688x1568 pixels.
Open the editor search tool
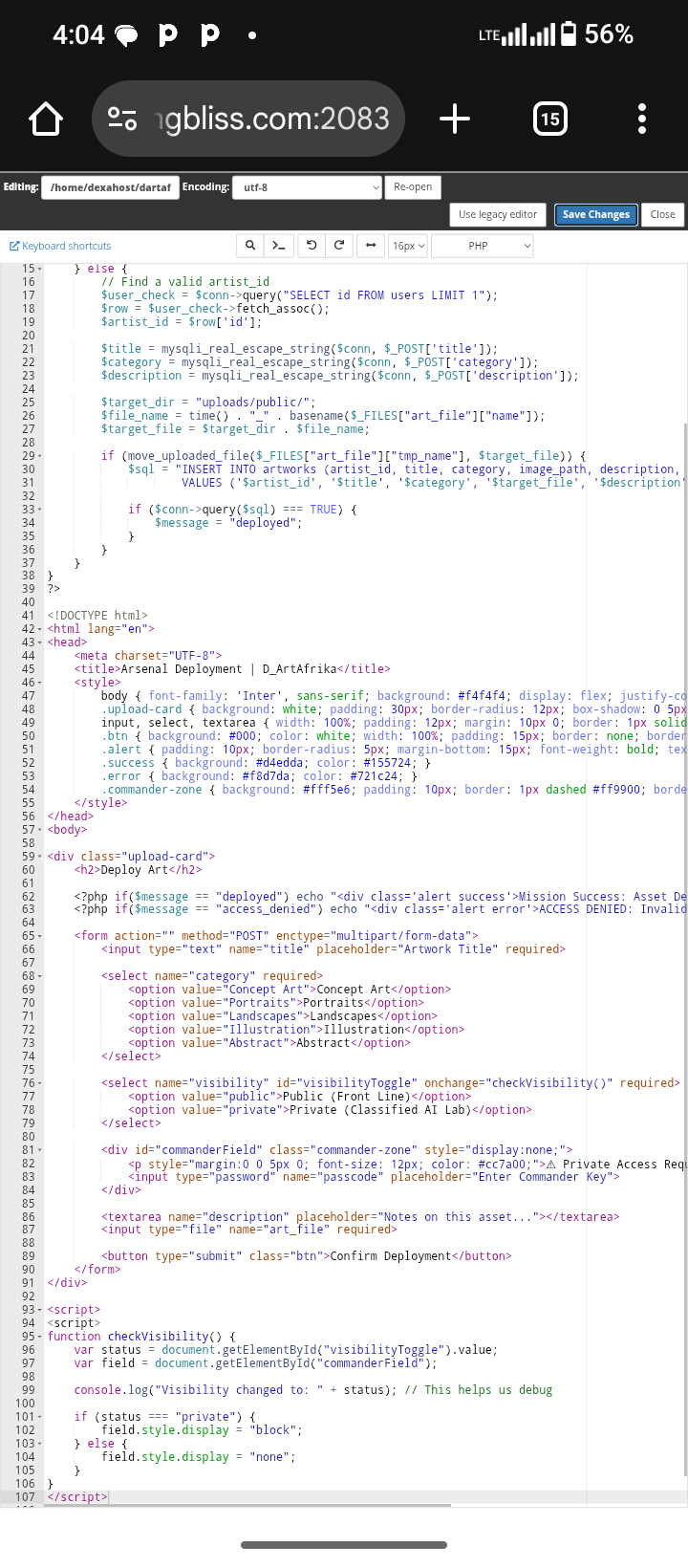click(250, 246)
